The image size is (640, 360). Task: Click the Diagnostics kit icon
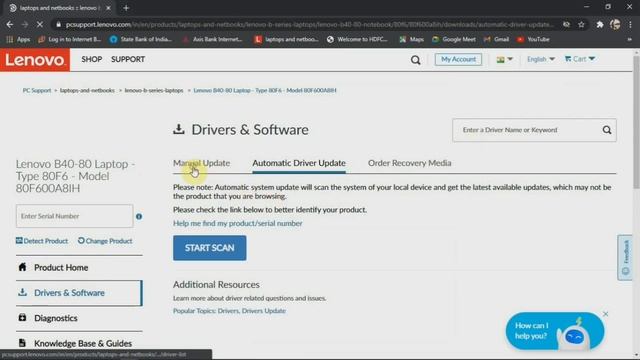pos(22,318)
